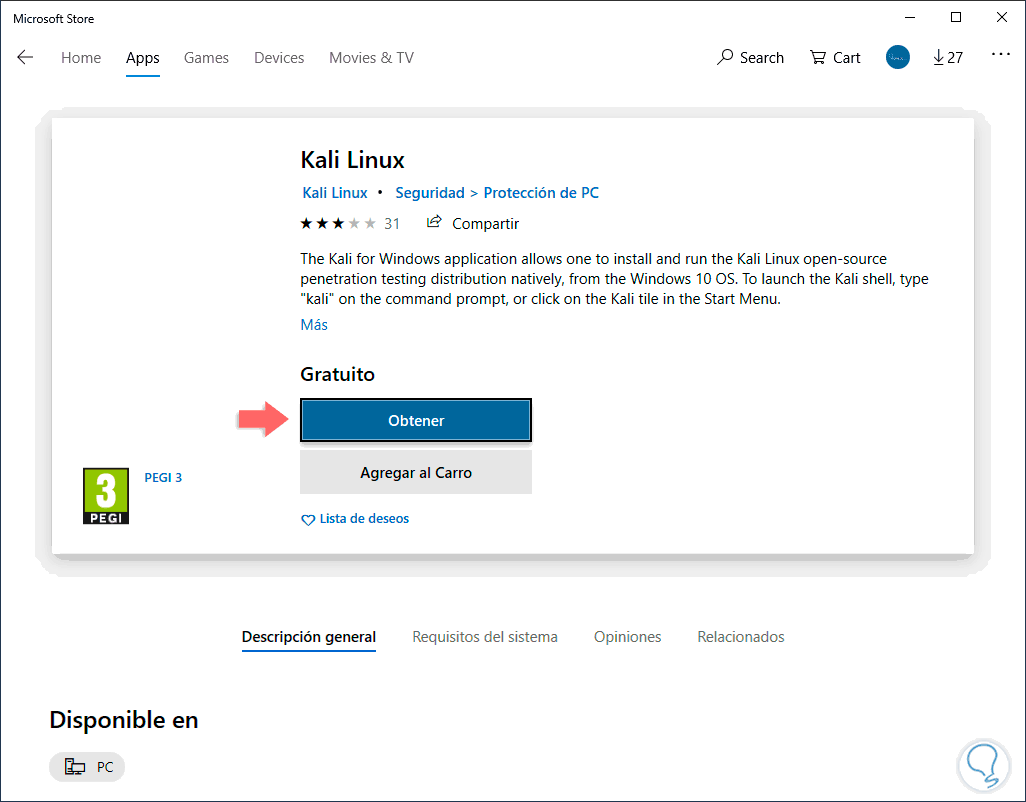Show the Opiniones section
This screenshot has height=802, width=1026.
coord(627,637)
